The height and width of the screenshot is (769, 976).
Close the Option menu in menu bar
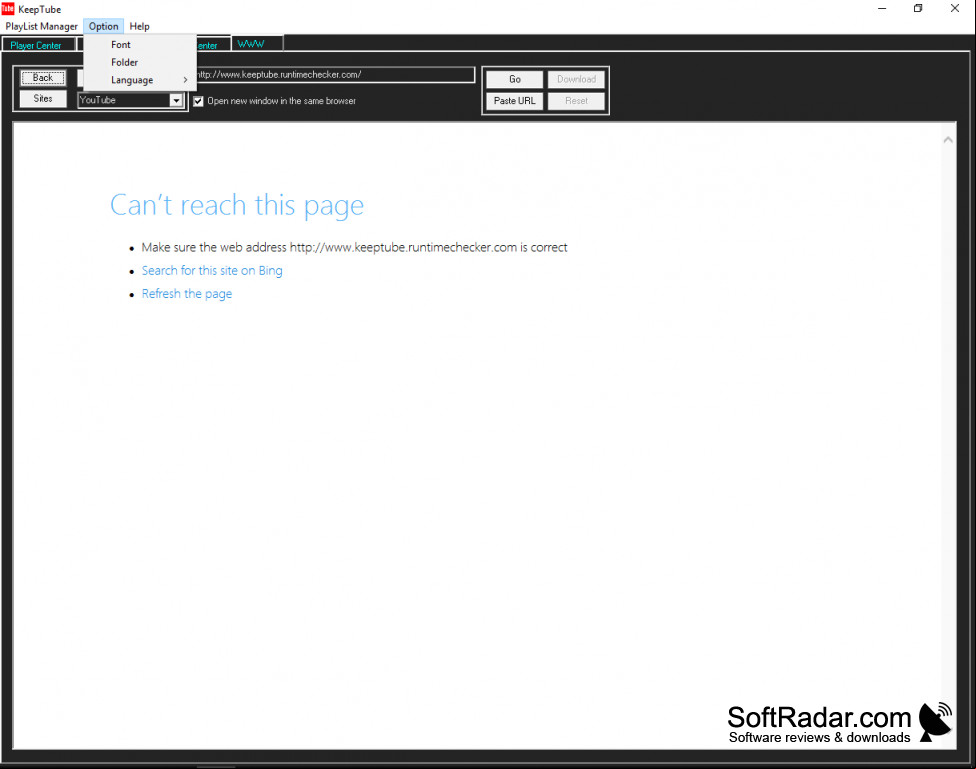tap(103, 26)
